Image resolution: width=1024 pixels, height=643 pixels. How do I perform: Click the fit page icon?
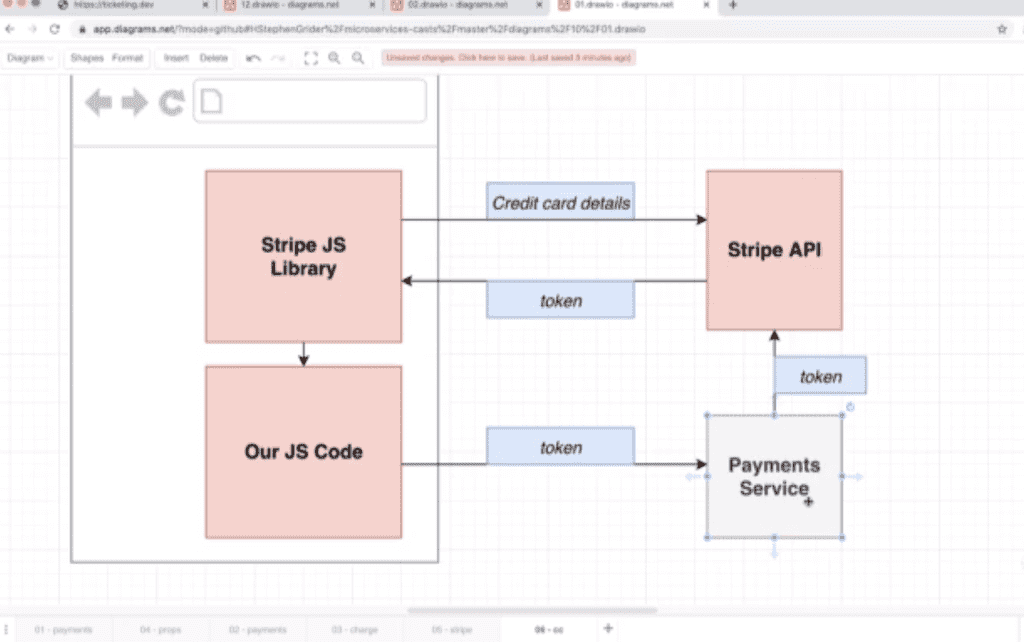[x=311, y=58]
